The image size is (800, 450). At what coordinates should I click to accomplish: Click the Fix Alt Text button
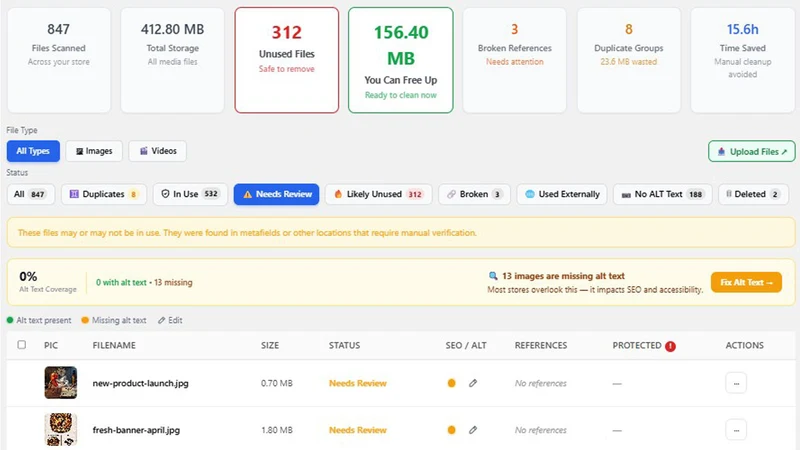point(746,282)
